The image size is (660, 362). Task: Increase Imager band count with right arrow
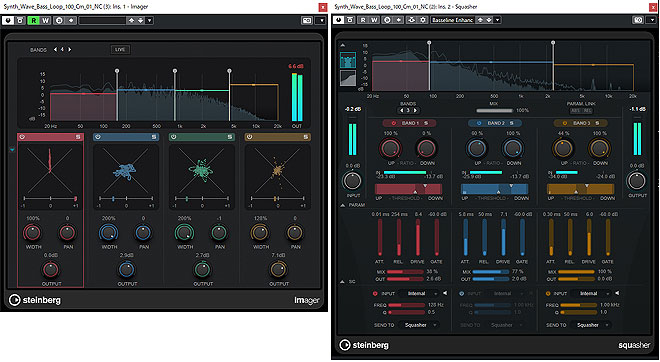69,50
